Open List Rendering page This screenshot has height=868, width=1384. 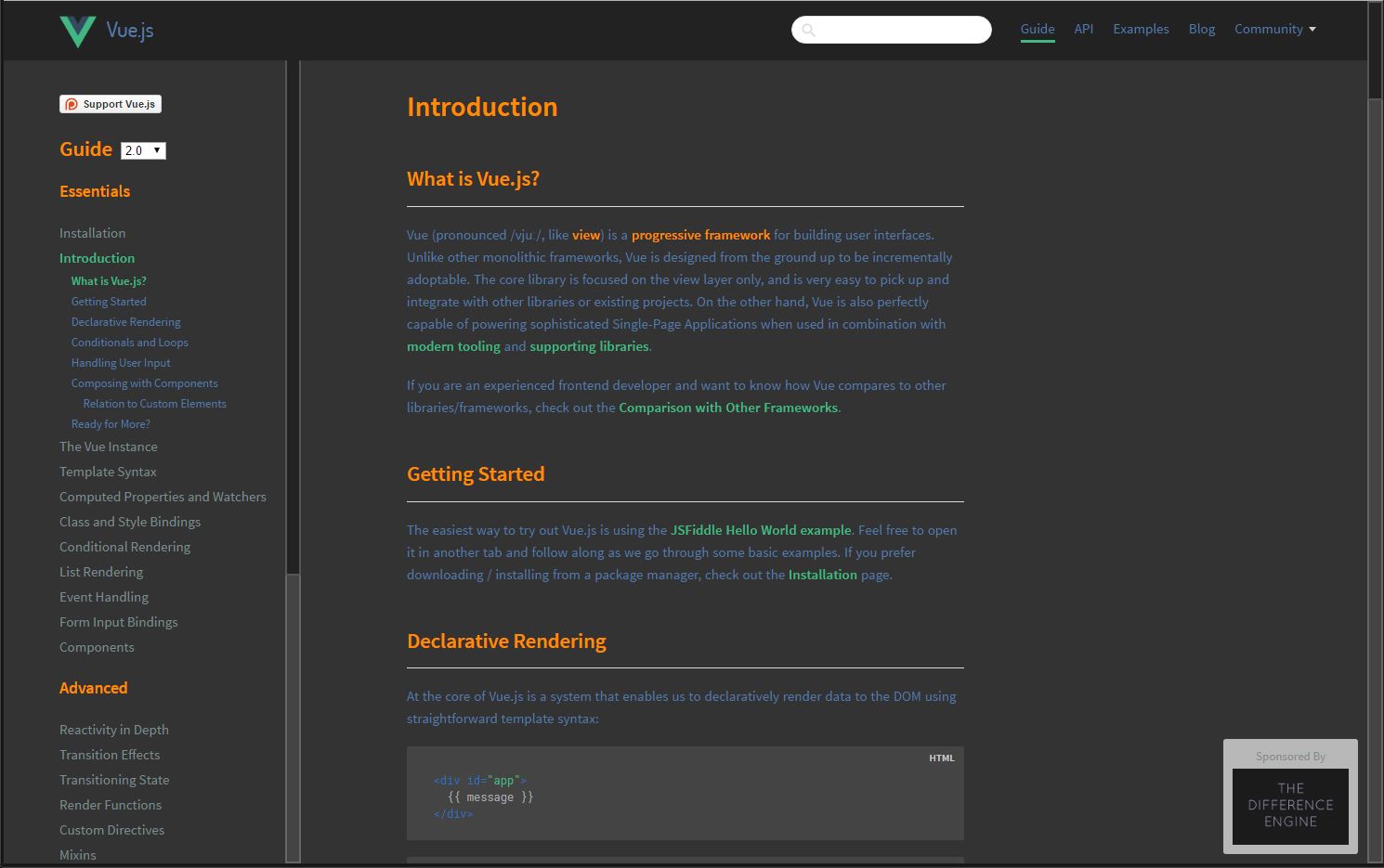coord(101,572)
